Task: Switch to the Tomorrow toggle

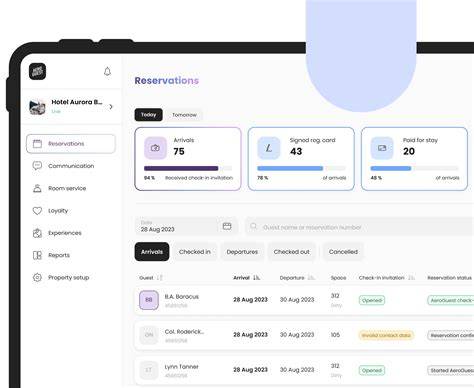Action: click(184, 115)
